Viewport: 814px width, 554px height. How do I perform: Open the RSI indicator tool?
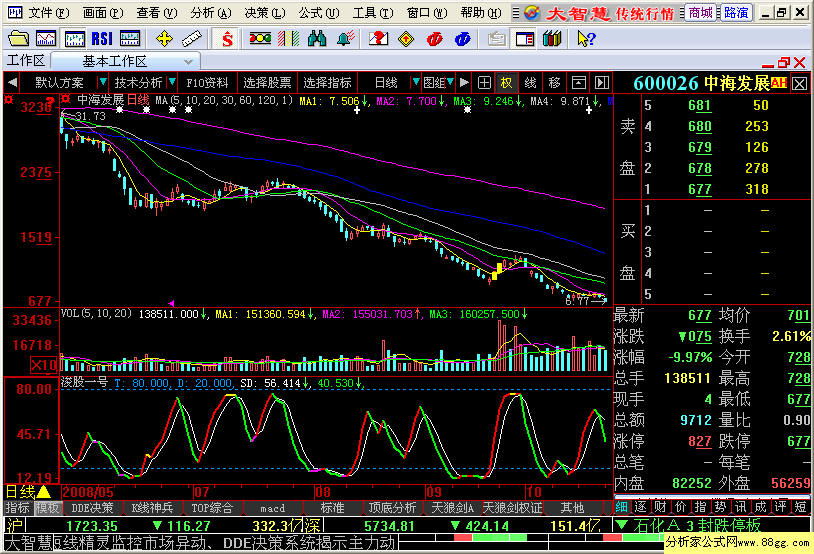click(x=102, y=39)
